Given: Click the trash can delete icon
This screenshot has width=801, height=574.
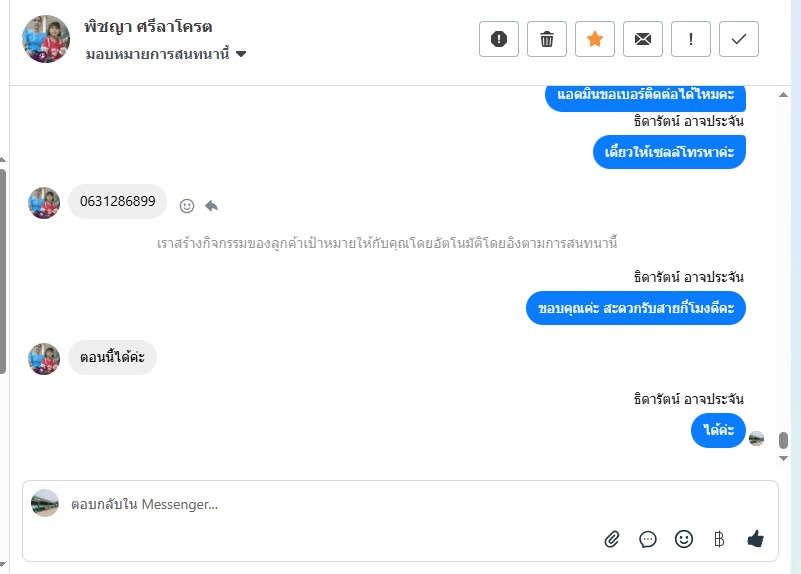Looking at the screenshot, I should (547, 39).
